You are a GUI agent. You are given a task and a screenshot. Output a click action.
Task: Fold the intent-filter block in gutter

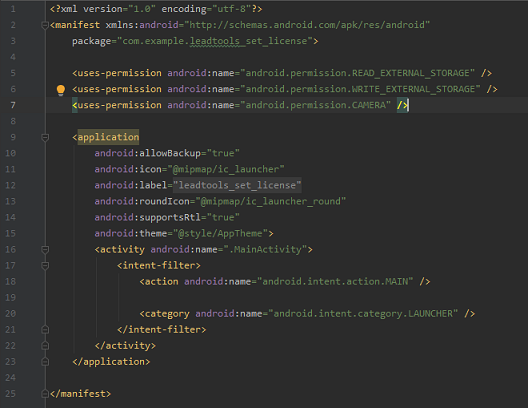(45, 266)
